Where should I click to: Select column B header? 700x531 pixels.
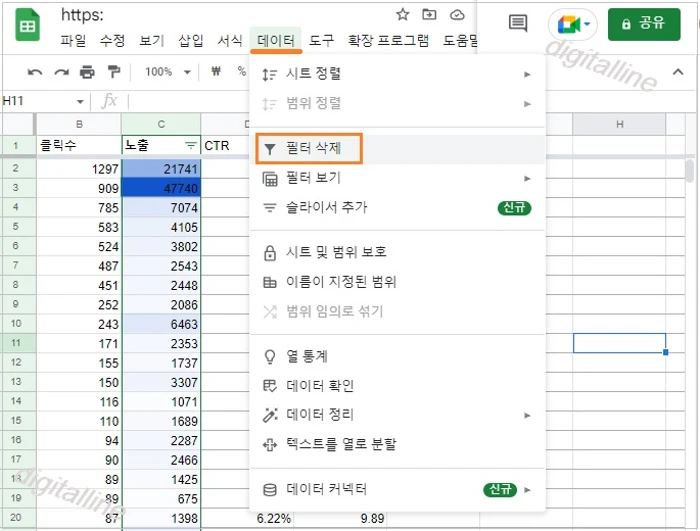79,124
